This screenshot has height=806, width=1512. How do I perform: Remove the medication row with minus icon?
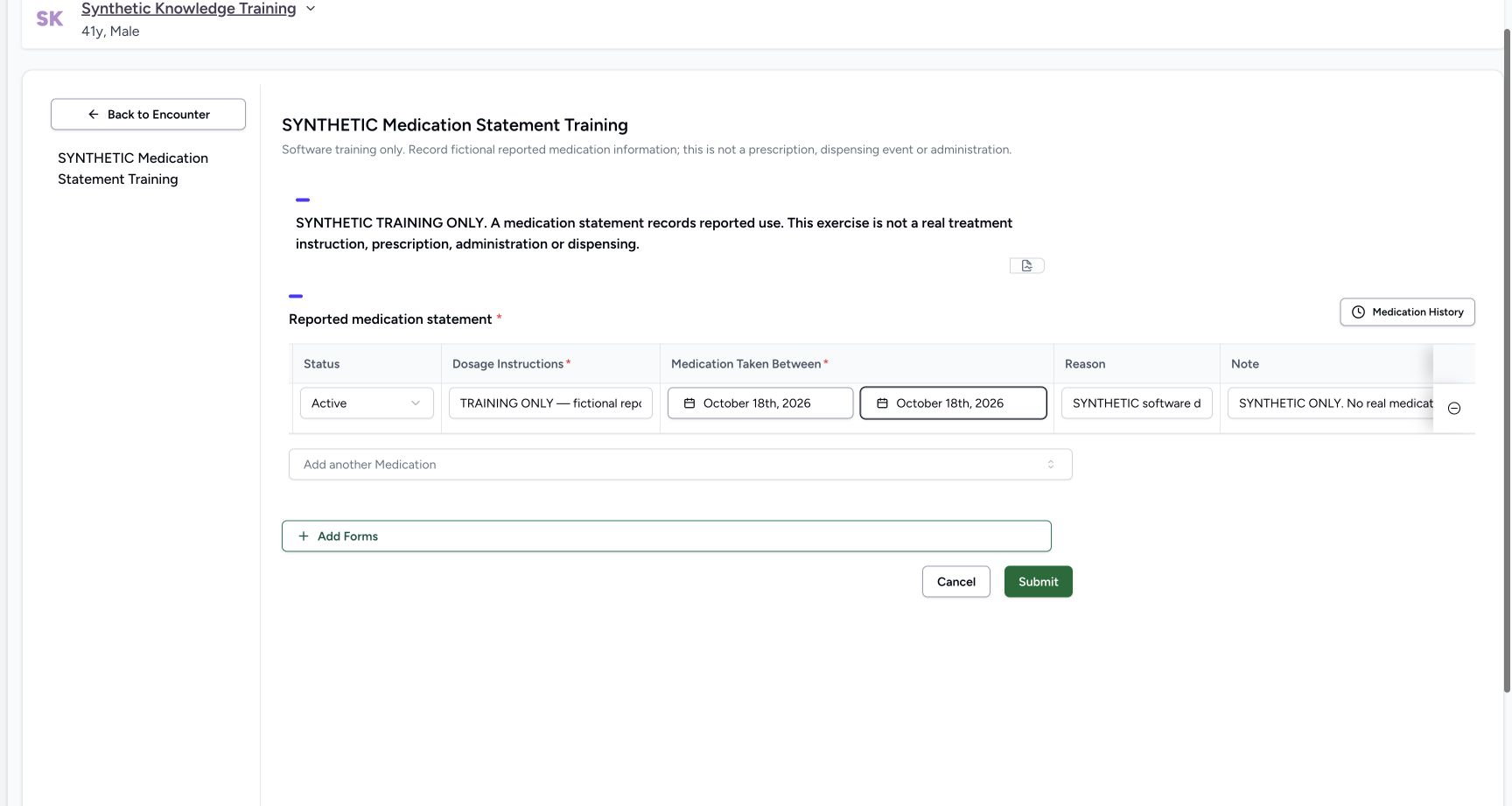1454,409
